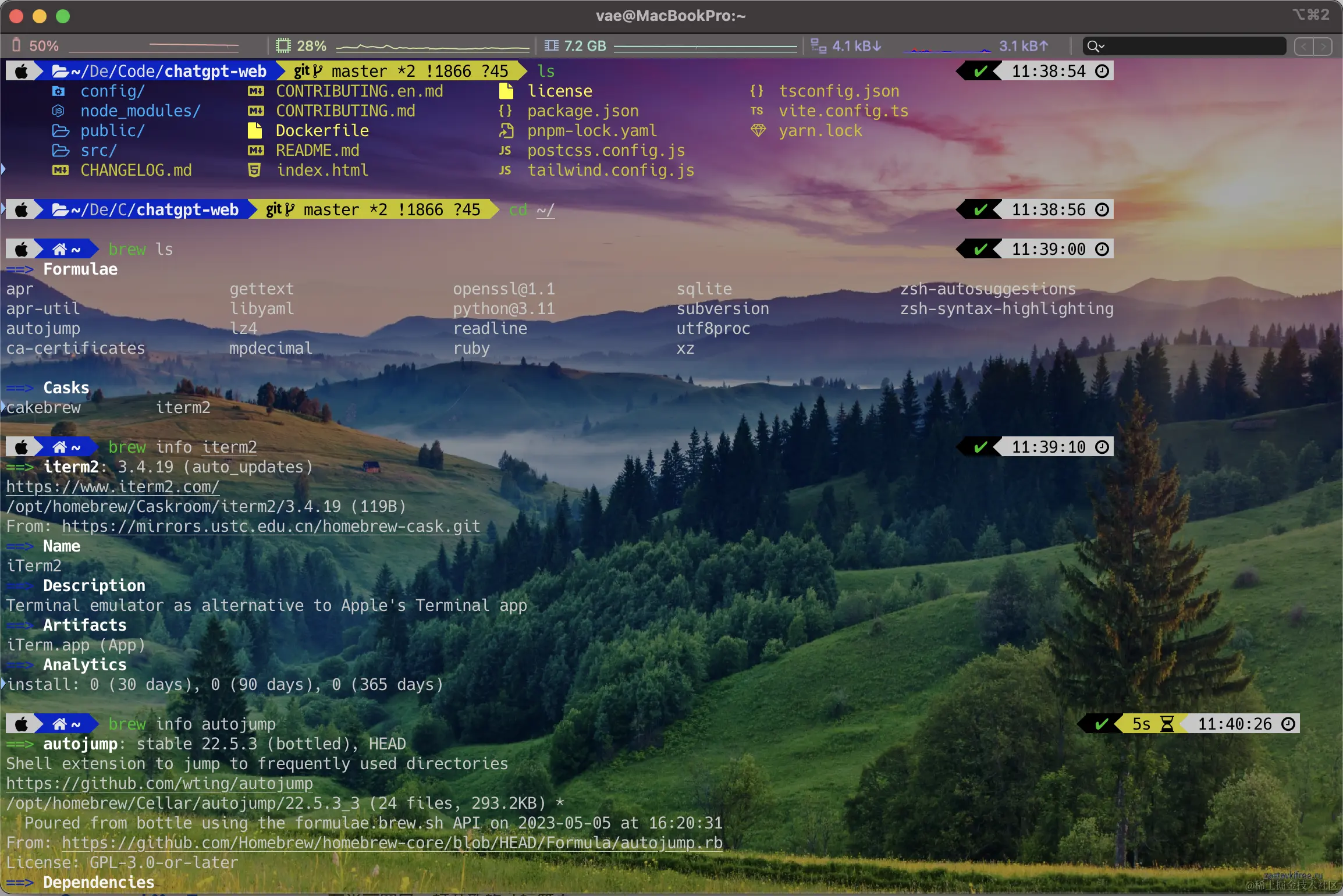The image size is (1343, 896).
Task: Click the home icon in the brew ls prompt
Action: coord(60,248)
